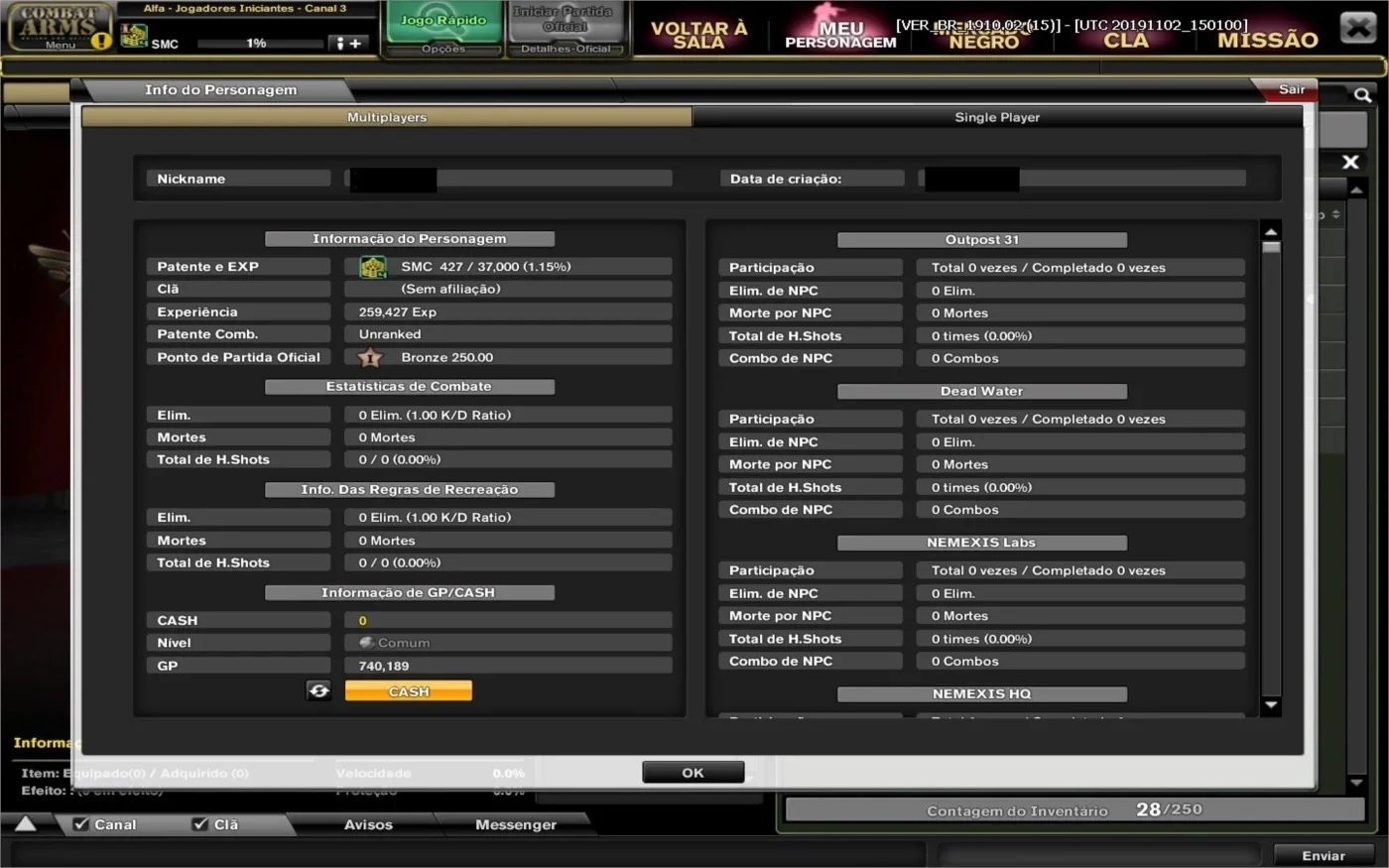Close the background panel with the white X

click(1350, 162)
